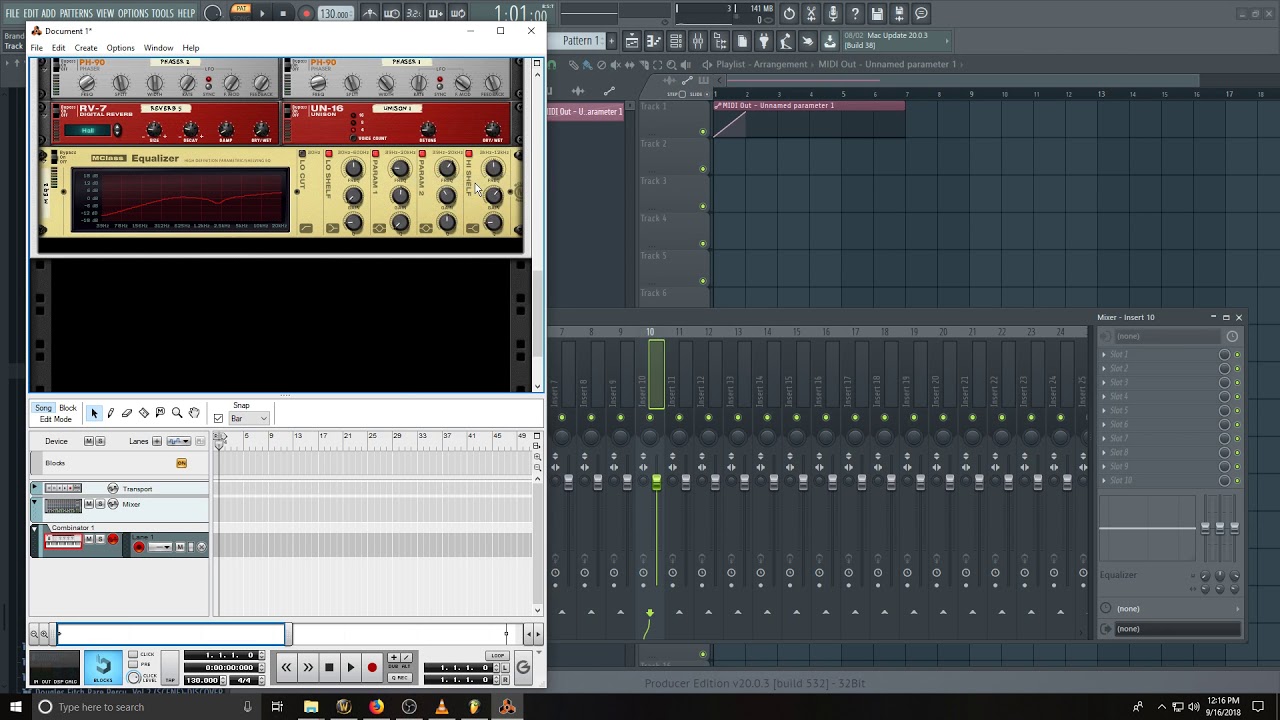Open the File menu in the Reason window
1280x720 pixels.
(x=36, y=48)
